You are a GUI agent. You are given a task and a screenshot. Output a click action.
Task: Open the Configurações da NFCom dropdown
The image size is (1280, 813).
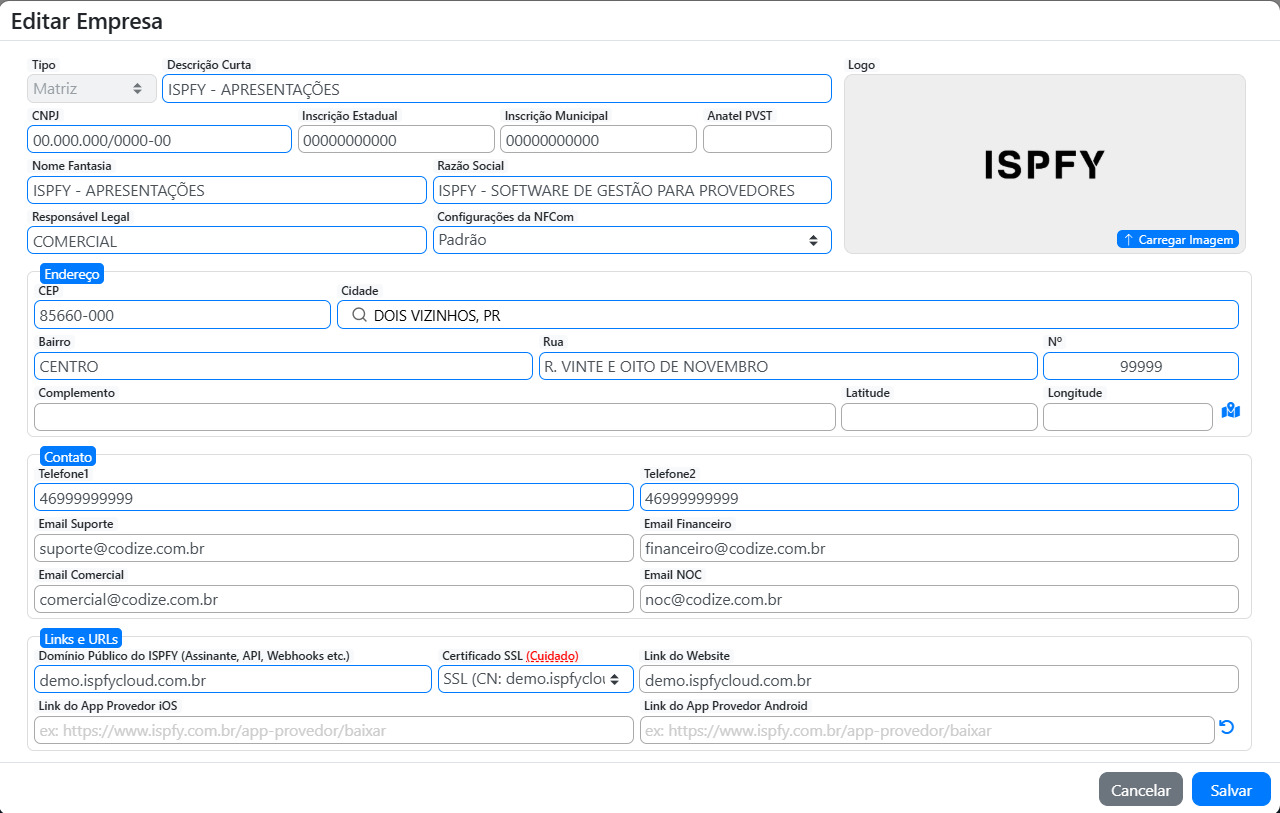632,240
